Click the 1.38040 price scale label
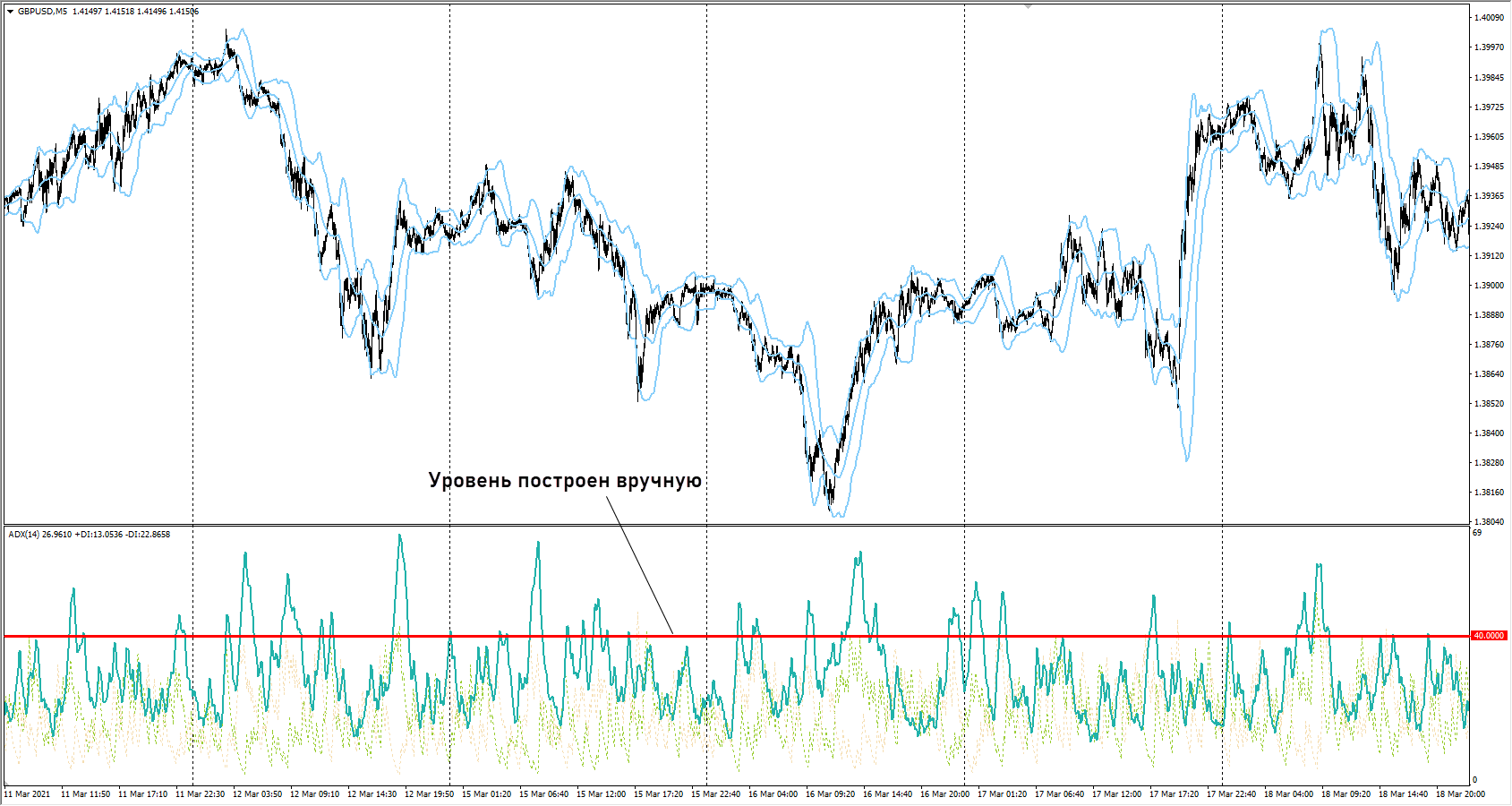The image size is (1512, 806). (x=1489, y=521)
